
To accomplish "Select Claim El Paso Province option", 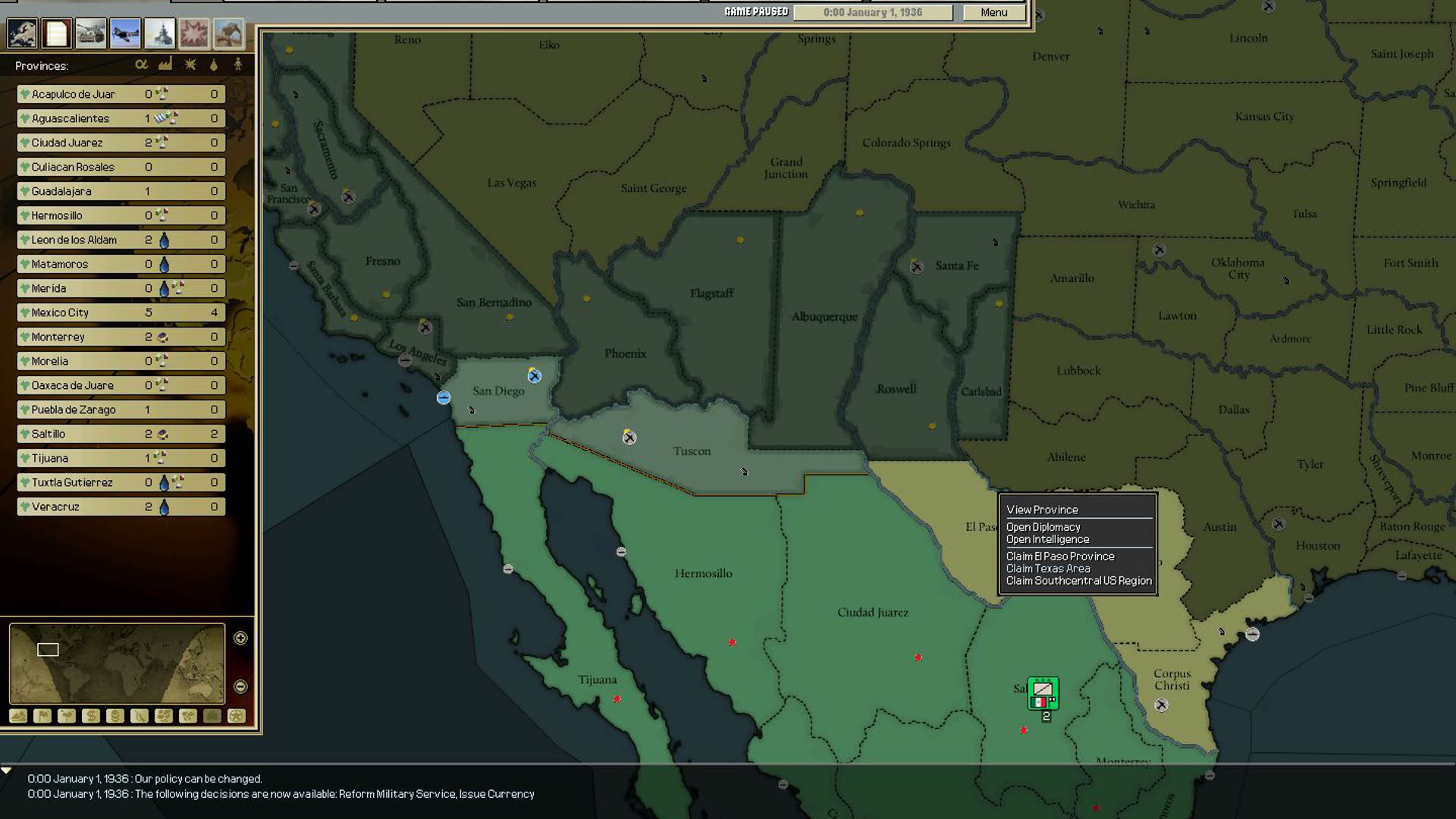I will pyautogui.click(x=1060, y=556).
